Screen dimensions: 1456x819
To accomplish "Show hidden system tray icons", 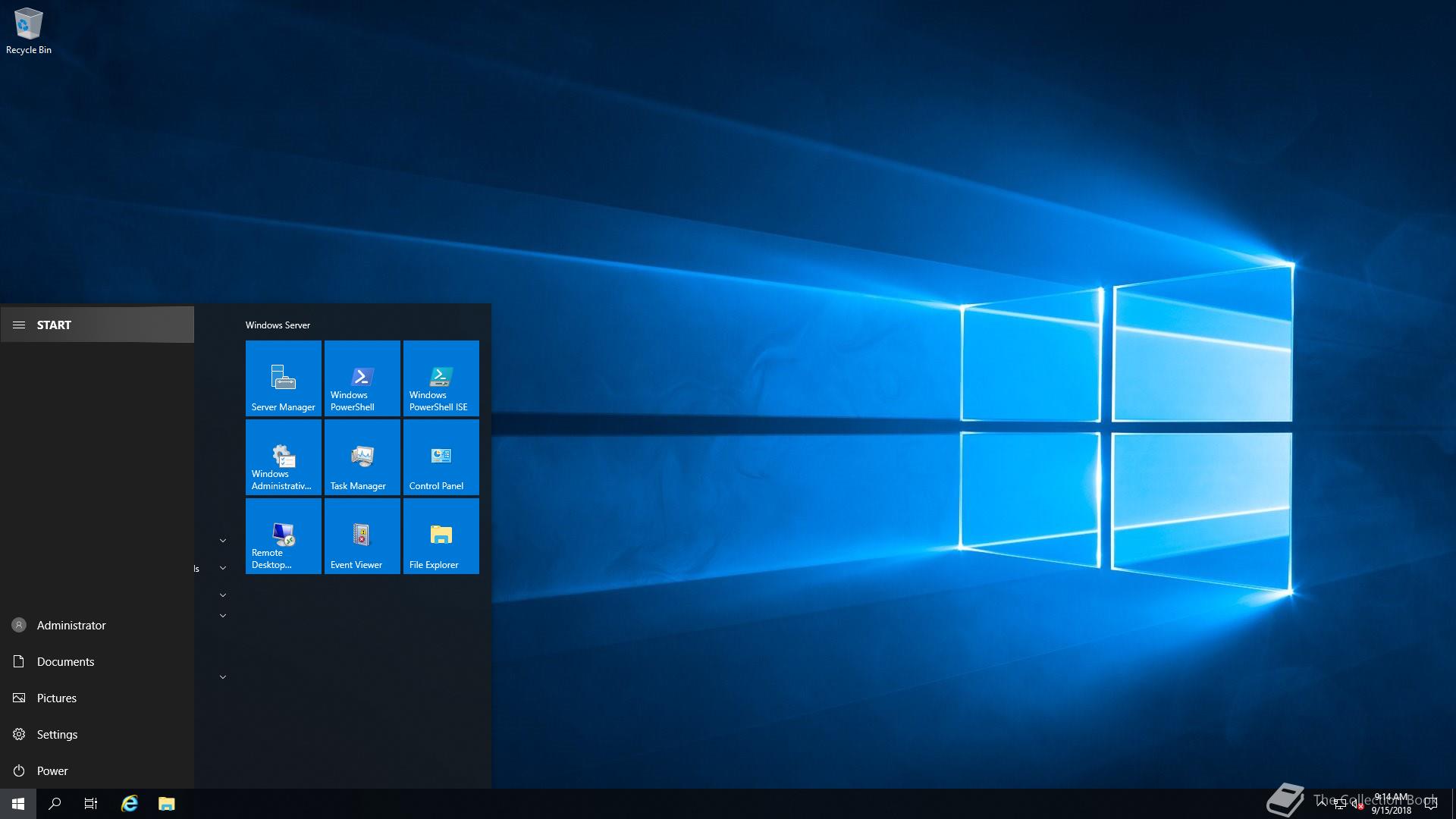I will pyautogui.click(x=1322, y=803).
